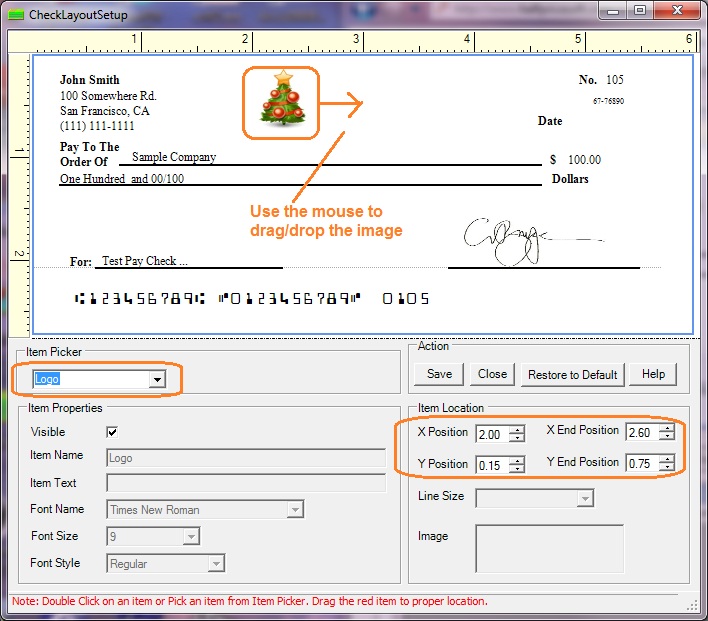Viewport: 708px width, 621px height.
Task: Click Restore to Default button
Action: pyautogui.click(x=573, y=374)
